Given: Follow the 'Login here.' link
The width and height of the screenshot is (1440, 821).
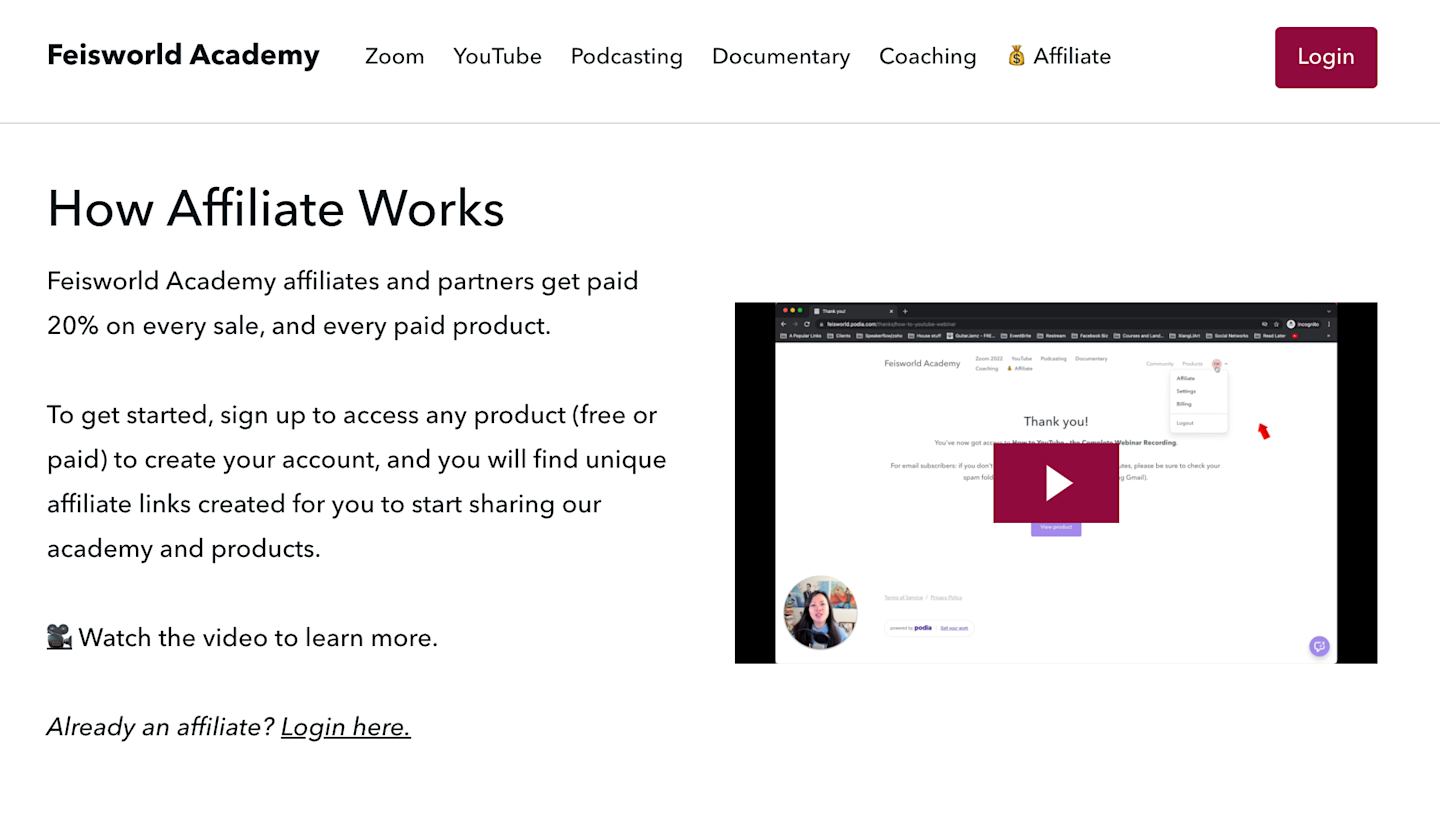Looking at the screenshot, I should pos(345,727).
